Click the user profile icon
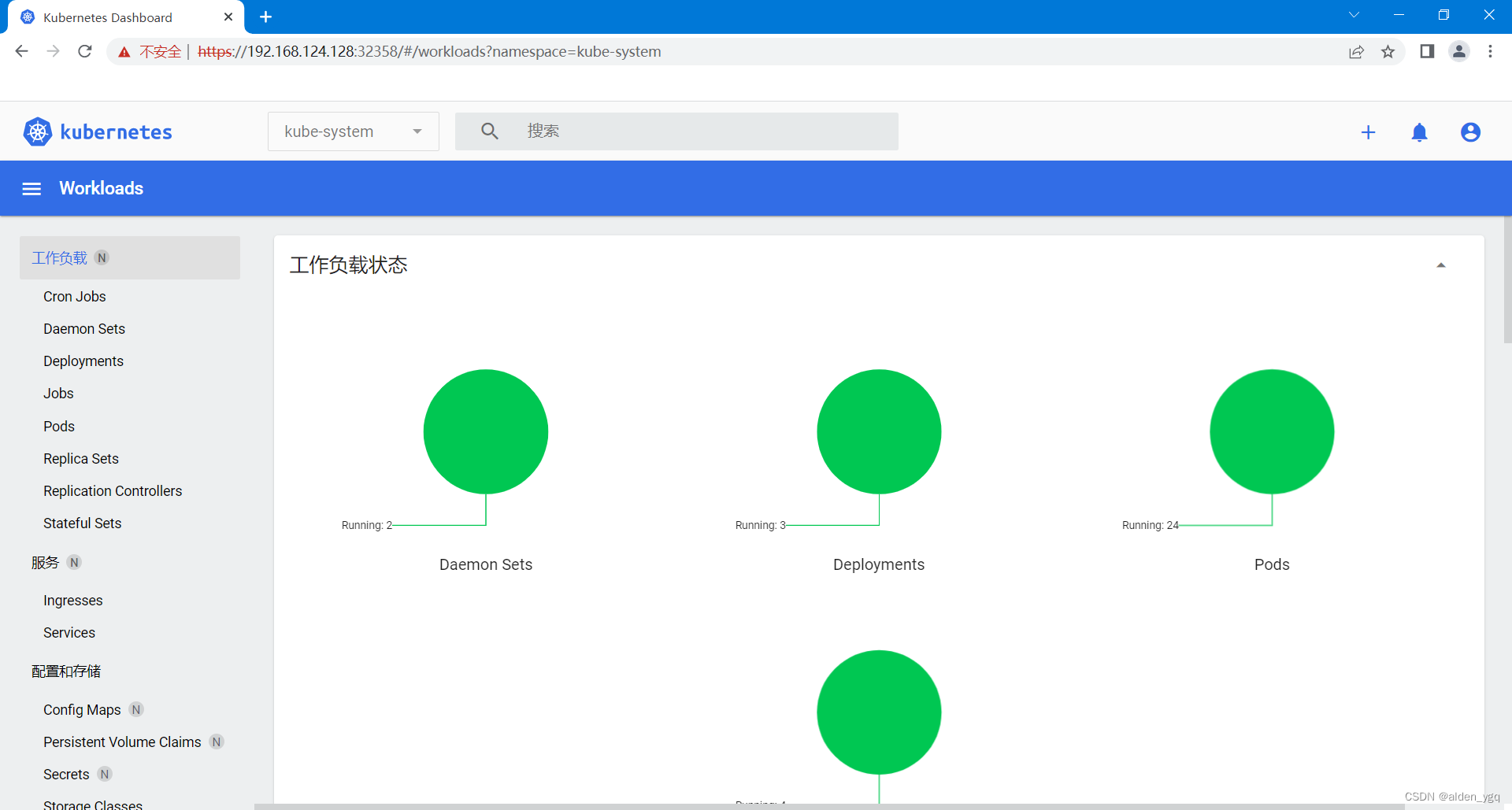 (1470, 132)
